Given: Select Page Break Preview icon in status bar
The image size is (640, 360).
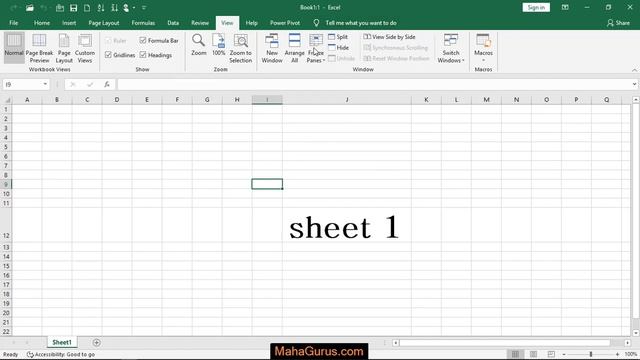Looking at the screenshot, I should tap(551, 354).
